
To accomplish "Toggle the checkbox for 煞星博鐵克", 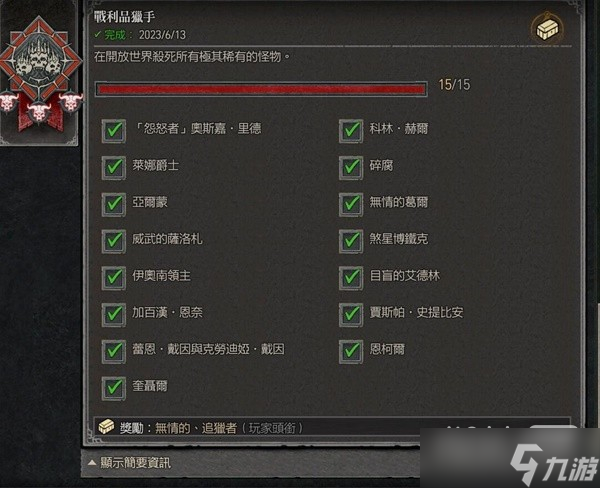I will click(x=351, y=240).
